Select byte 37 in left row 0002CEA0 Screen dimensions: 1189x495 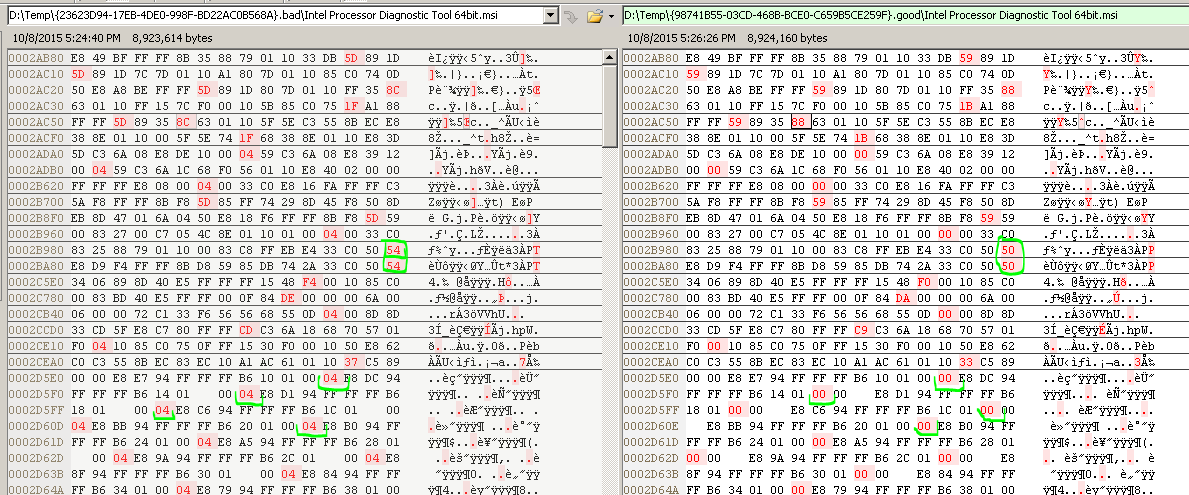(x=351, y=362)
